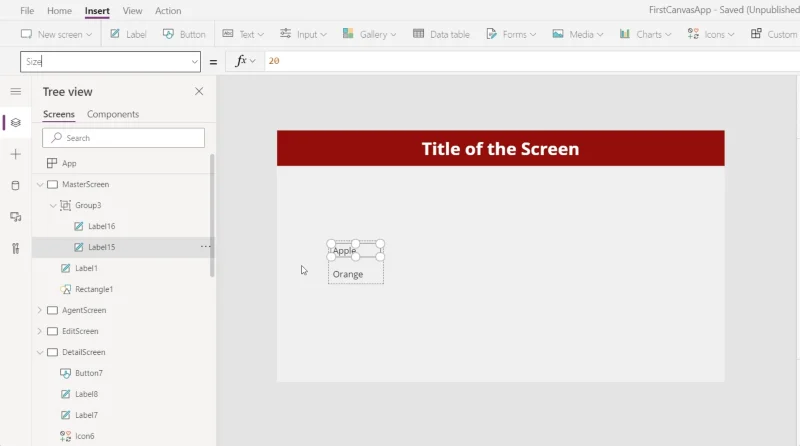The width and height of the screenshot is (800, 446).
Task: Open the Media dropdown in ribbon
Action: 578,34
